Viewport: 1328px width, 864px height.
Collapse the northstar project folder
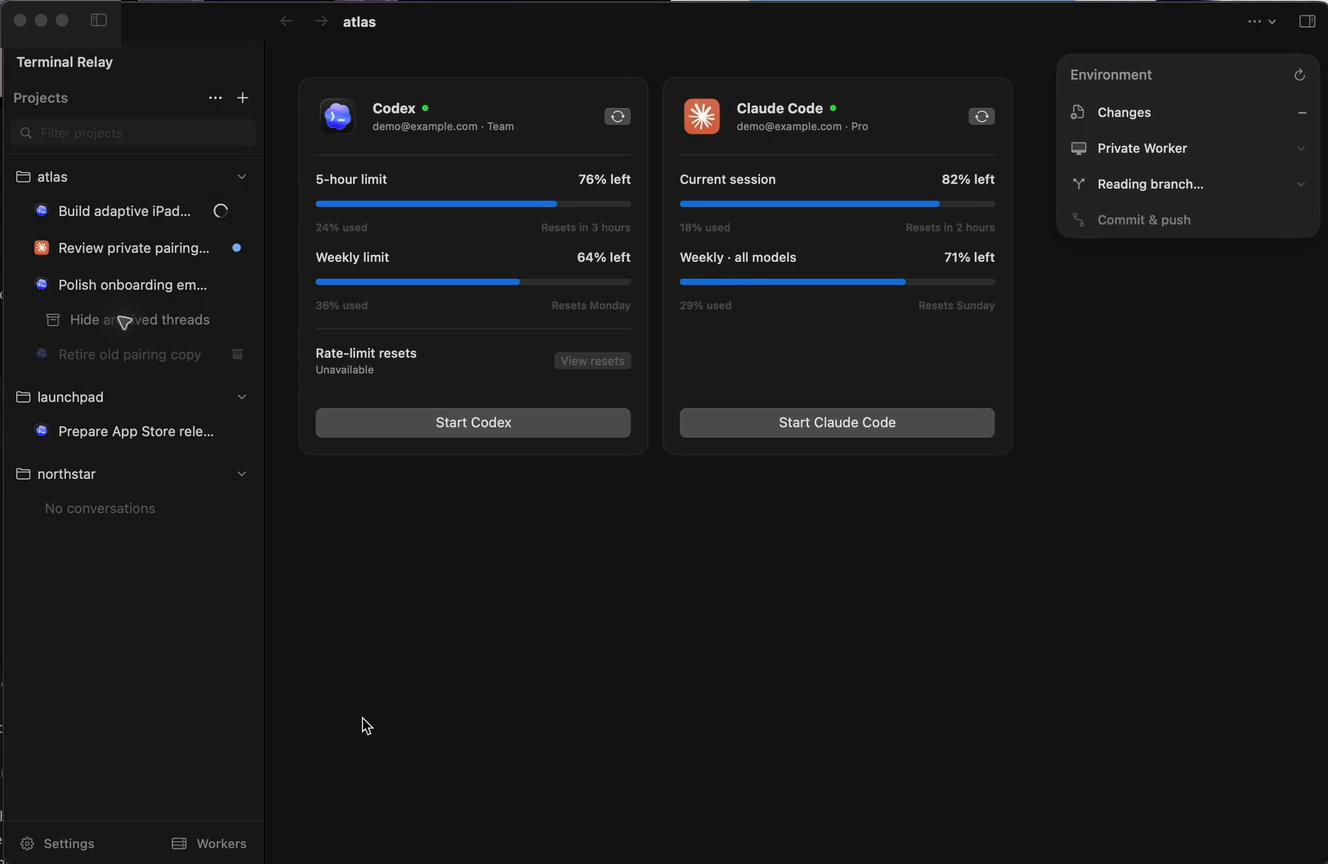pos(241,474)
